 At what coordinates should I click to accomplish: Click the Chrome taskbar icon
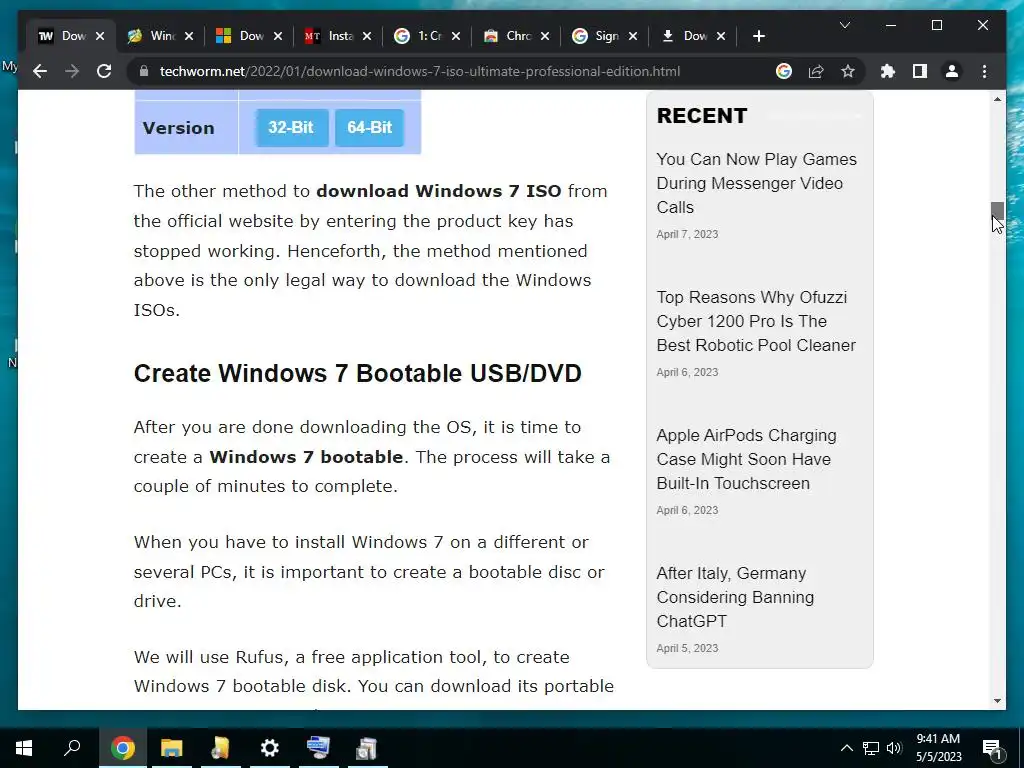[x=122, y=748]
